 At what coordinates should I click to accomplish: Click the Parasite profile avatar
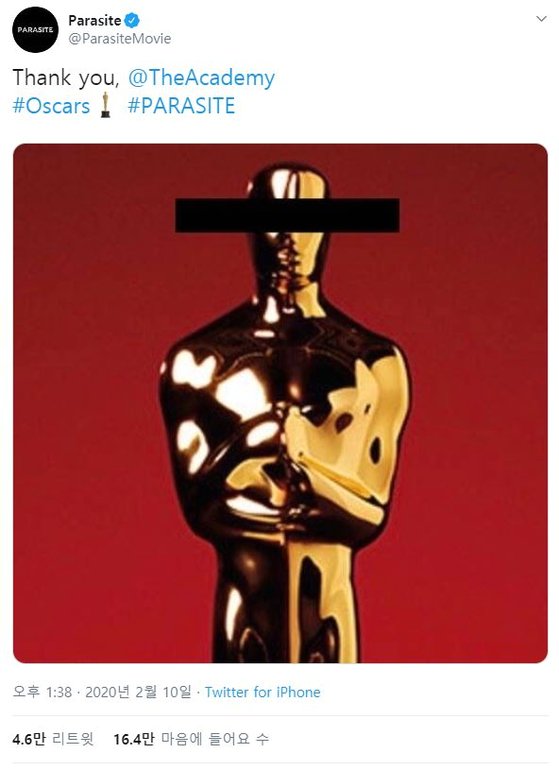click(35, 29)
